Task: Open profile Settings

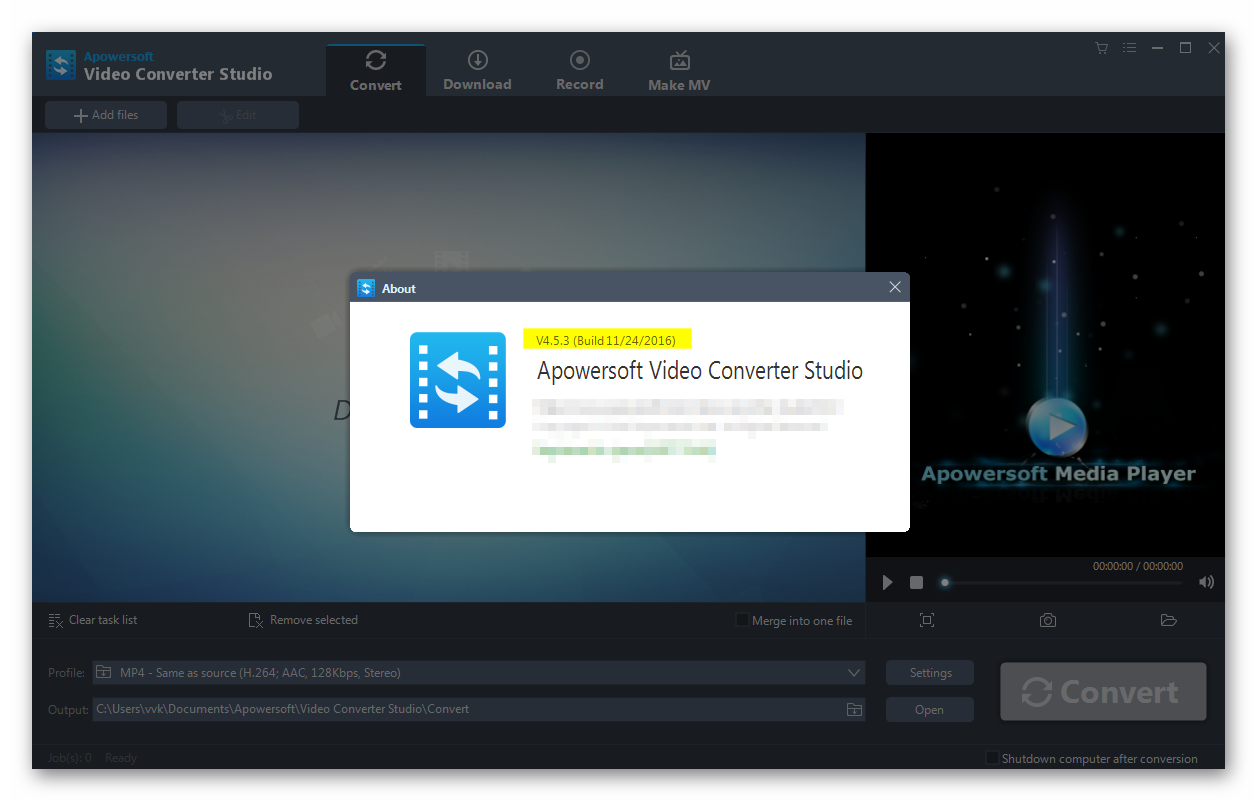Action: (x=930, y=673)
